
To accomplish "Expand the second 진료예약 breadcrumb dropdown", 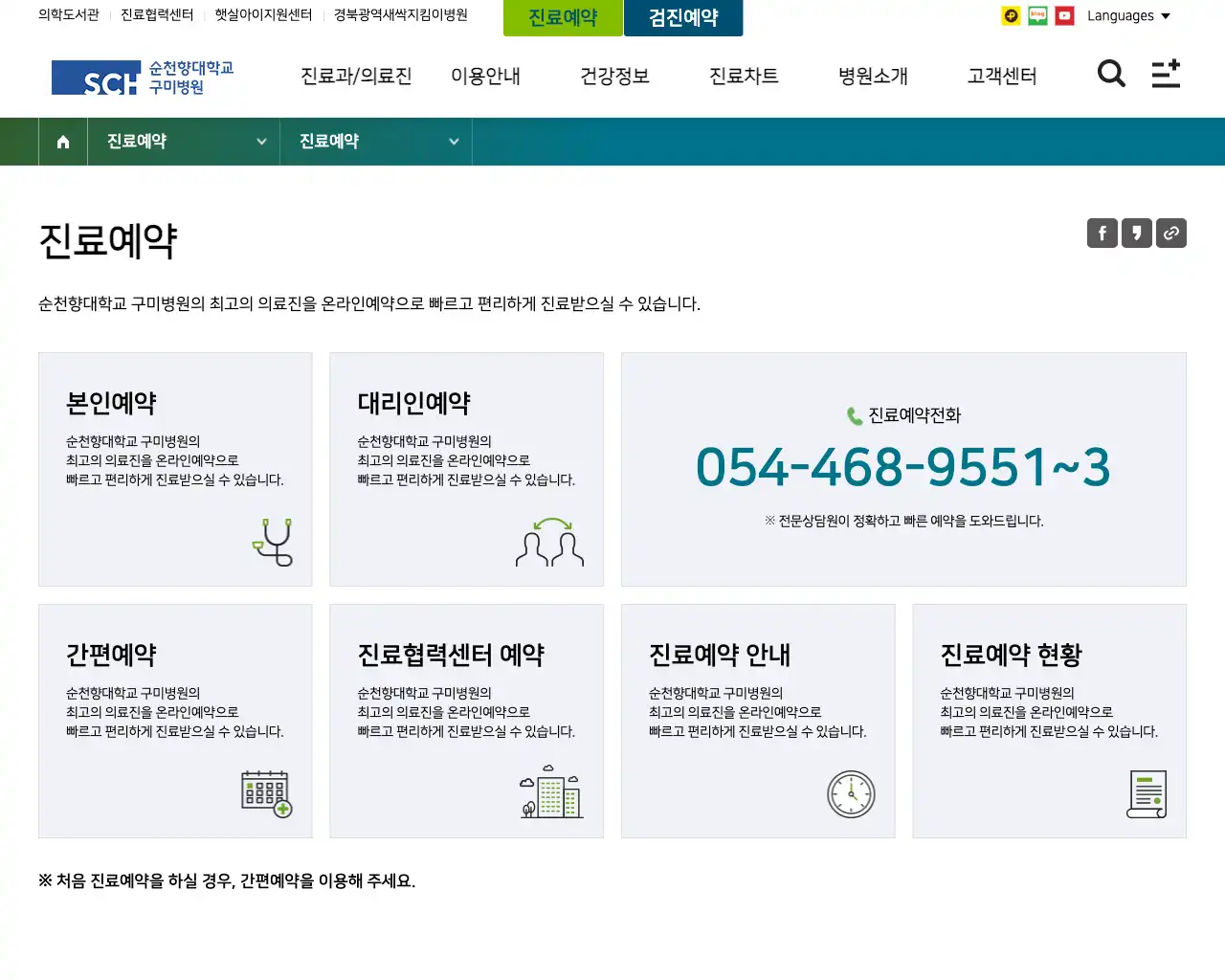I will pyautogui.click(x=376, y=142).
